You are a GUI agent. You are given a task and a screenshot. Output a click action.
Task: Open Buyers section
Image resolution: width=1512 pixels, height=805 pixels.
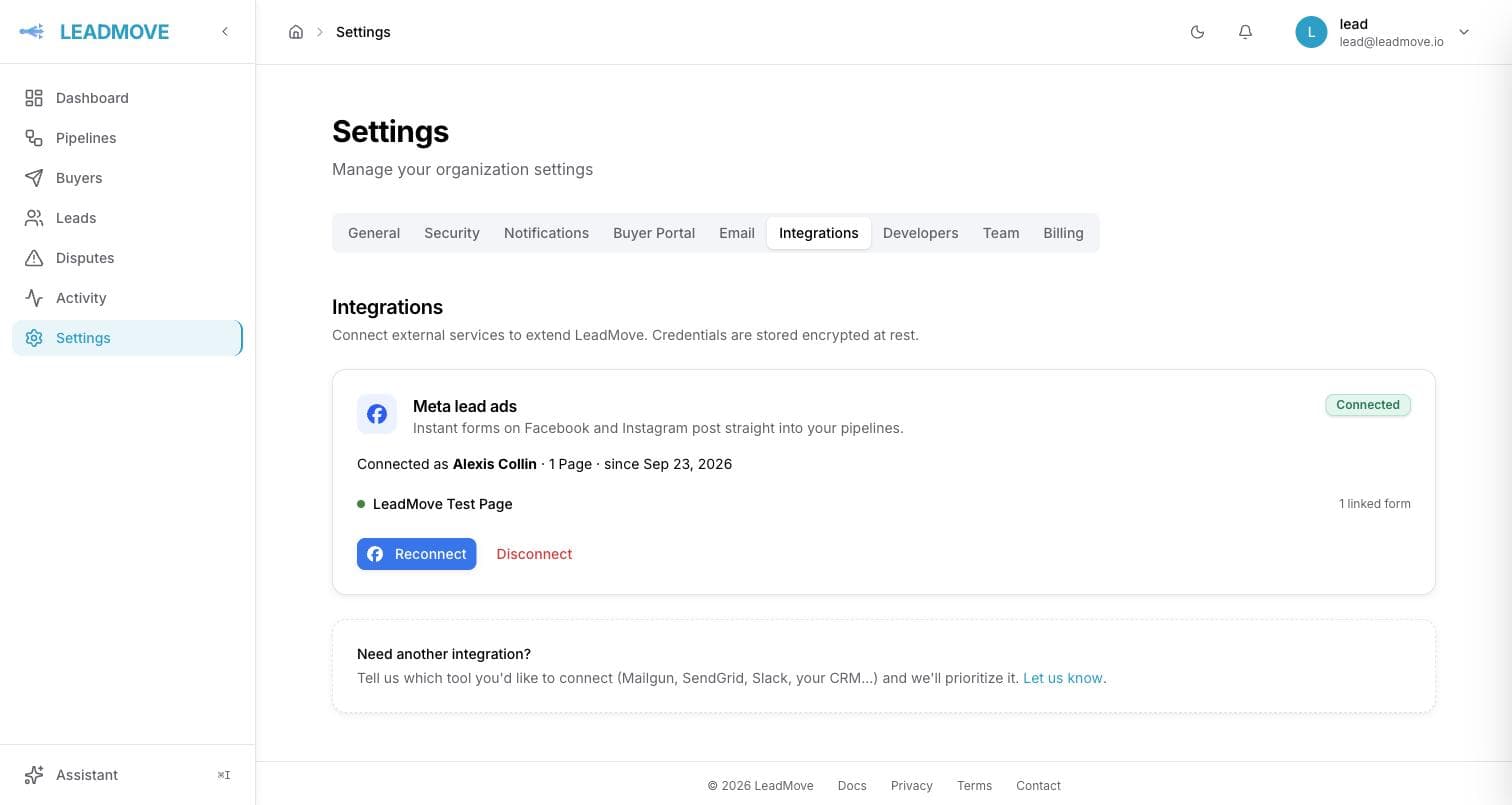click(x=127, y=178)
